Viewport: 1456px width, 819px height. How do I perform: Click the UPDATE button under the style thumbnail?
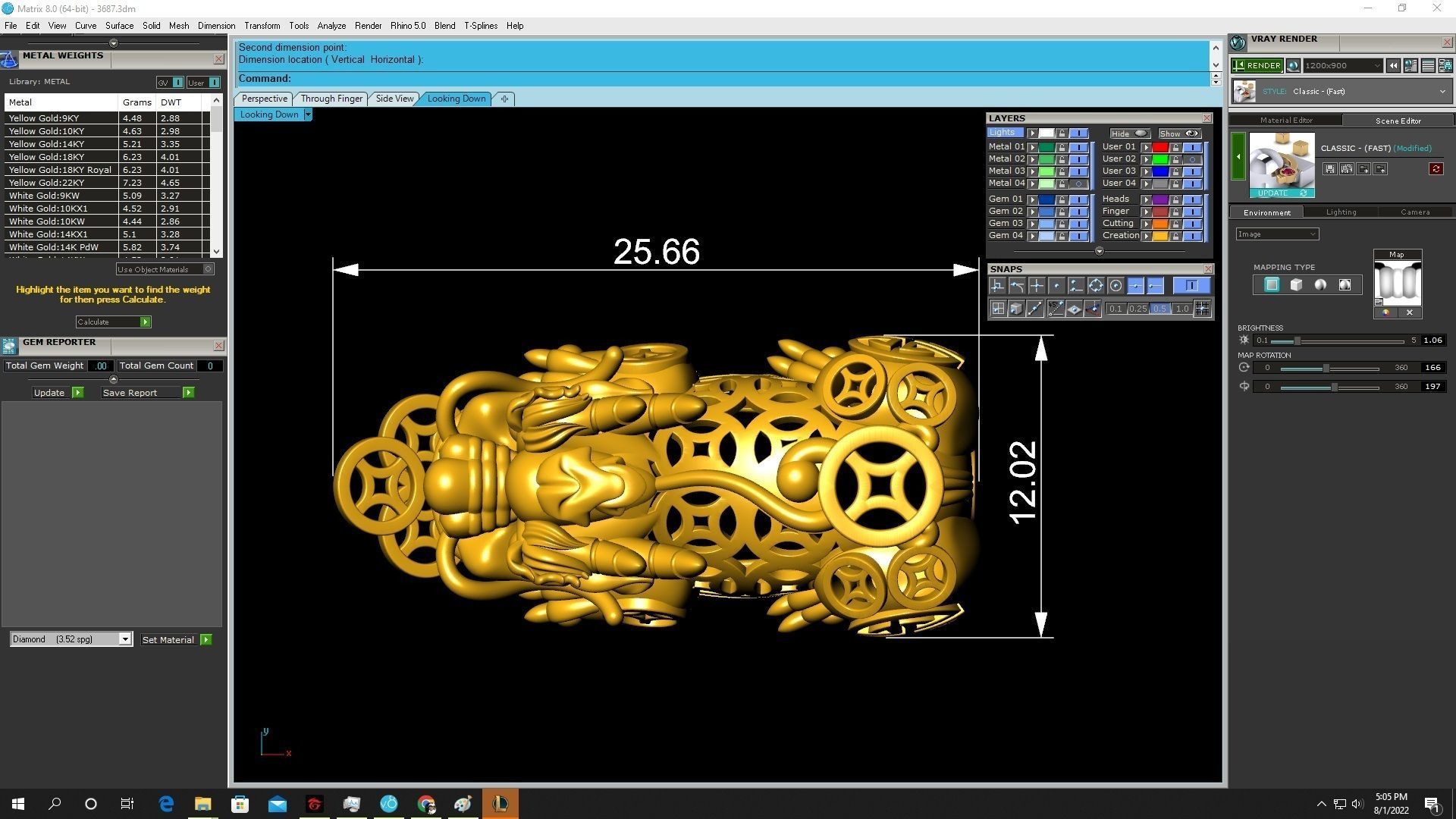click(x=1281, y=193)
